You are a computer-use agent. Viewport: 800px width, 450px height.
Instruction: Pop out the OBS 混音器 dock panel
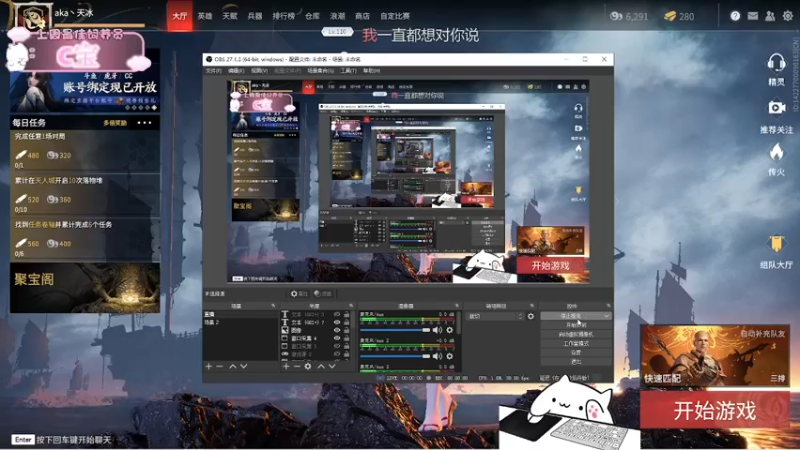coord(456,306)
